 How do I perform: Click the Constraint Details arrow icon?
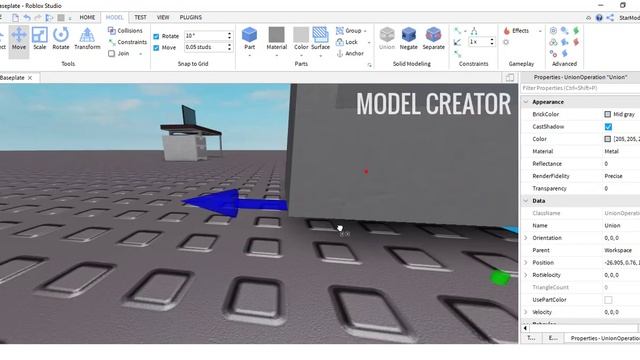458,42
